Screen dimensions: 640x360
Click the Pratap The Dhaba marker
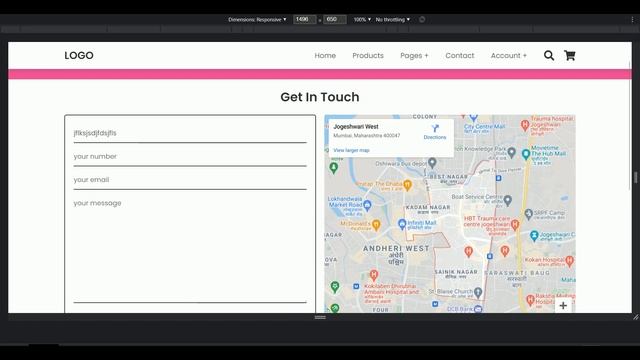click(407, 184)
